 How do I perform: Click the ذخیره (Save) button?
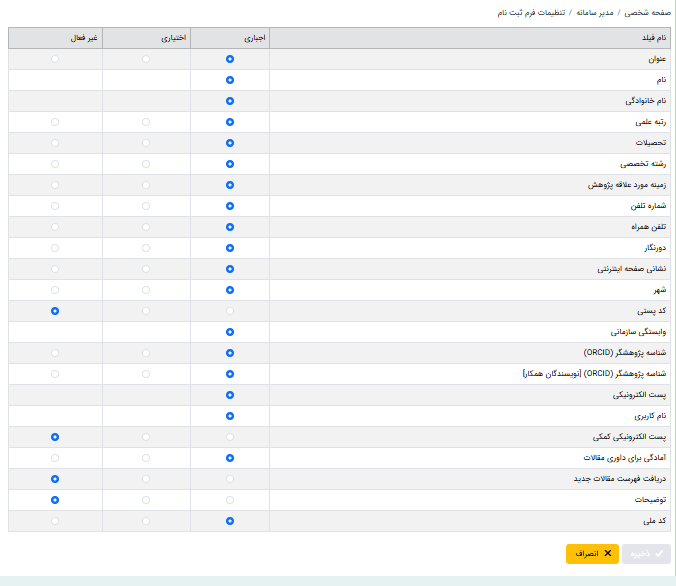[647, 553]
